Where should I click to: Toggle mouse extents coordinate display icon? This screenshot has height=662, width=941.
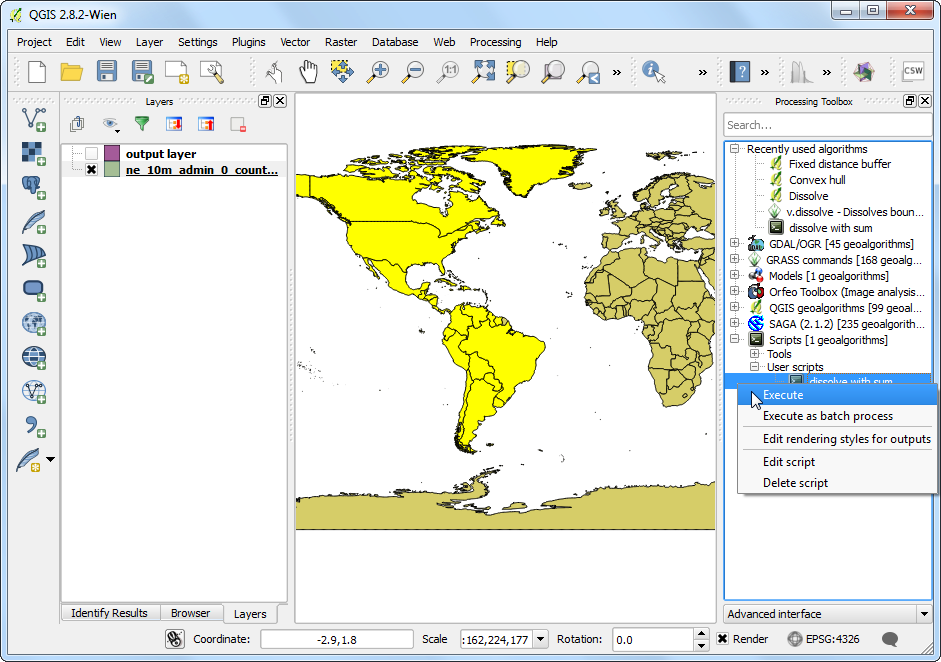pos(175,639)
